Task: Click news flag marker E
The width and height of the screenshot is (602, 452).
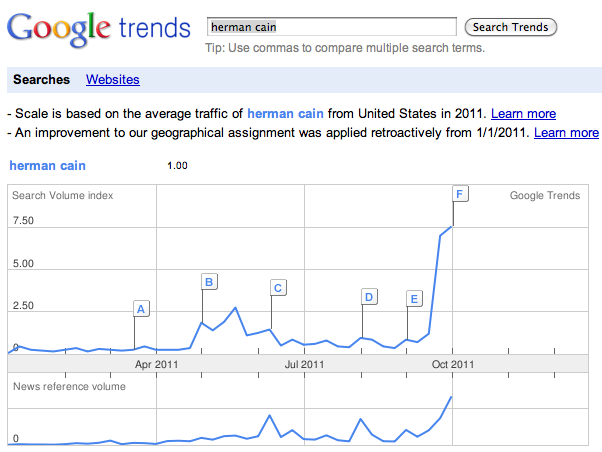Action: click(x=414, y=298)
